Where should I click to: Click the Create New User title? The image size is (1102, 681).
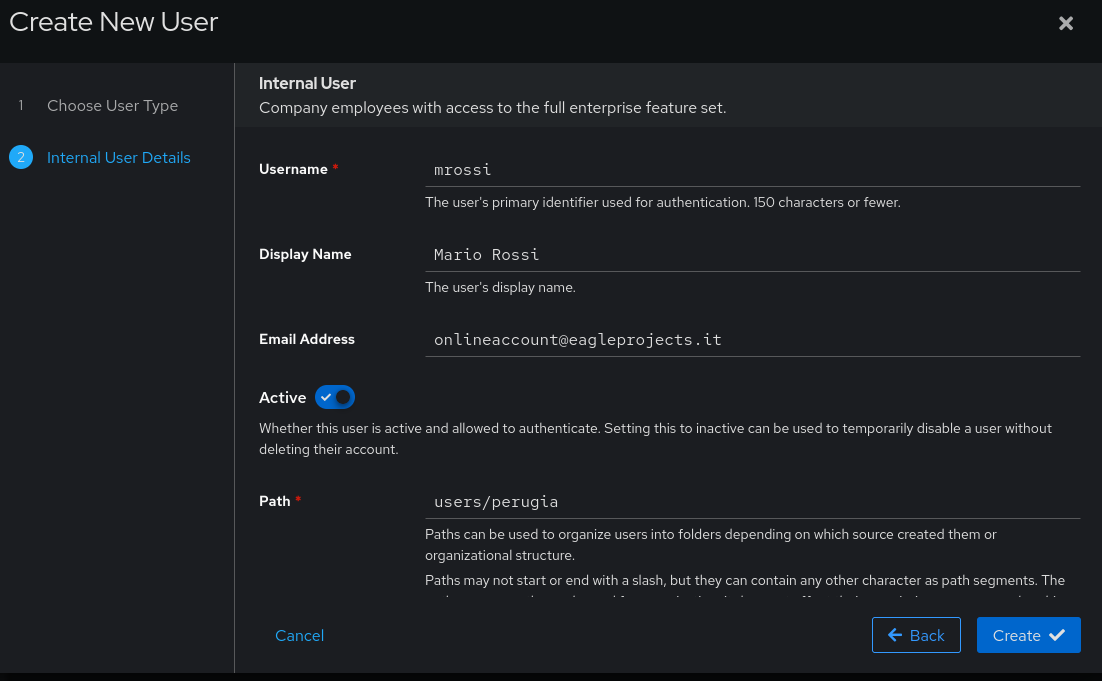(114, 22)
